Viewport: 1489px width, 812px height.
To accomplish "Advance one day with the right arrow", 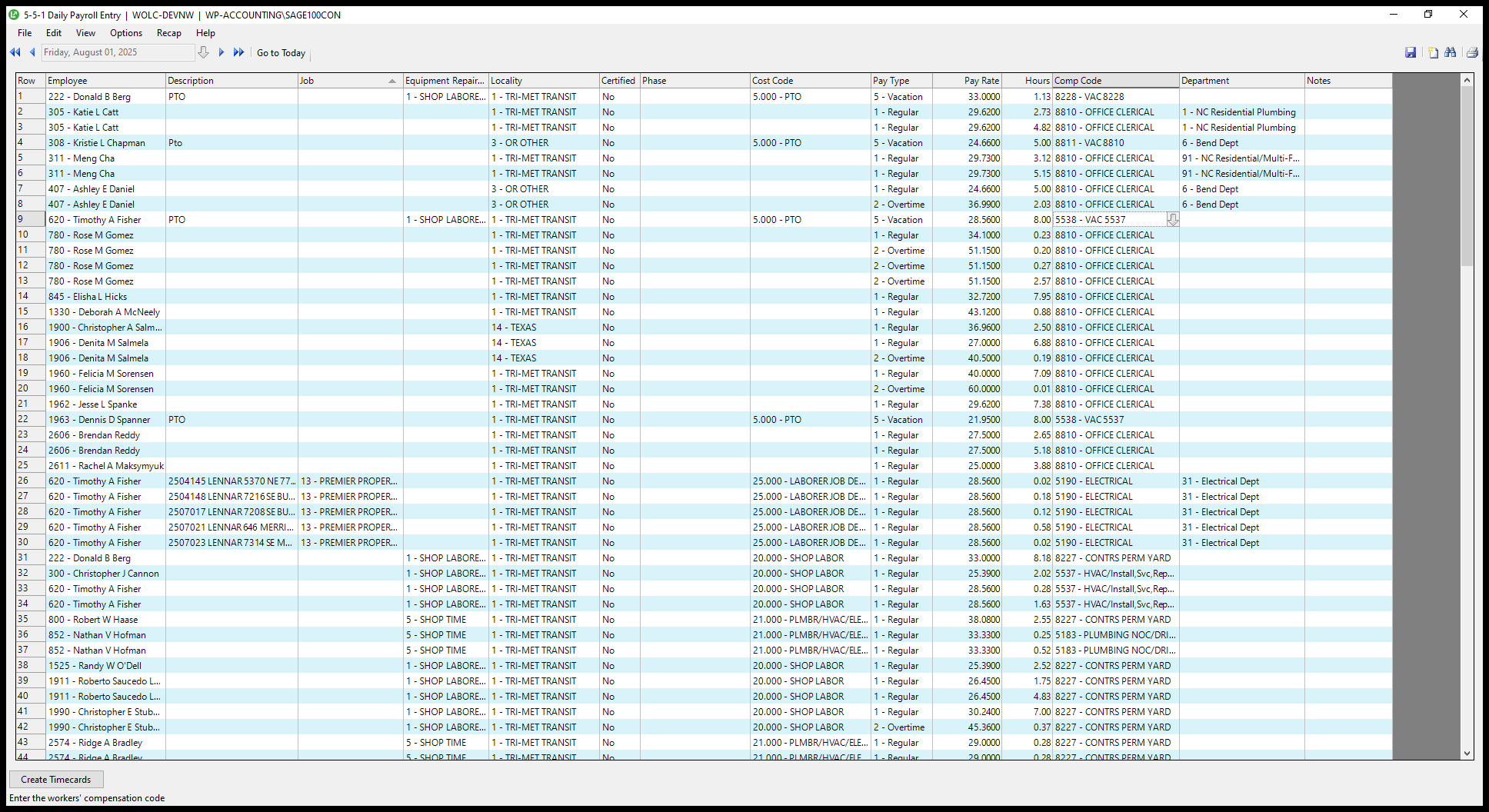I will click(x=222, y=52).
